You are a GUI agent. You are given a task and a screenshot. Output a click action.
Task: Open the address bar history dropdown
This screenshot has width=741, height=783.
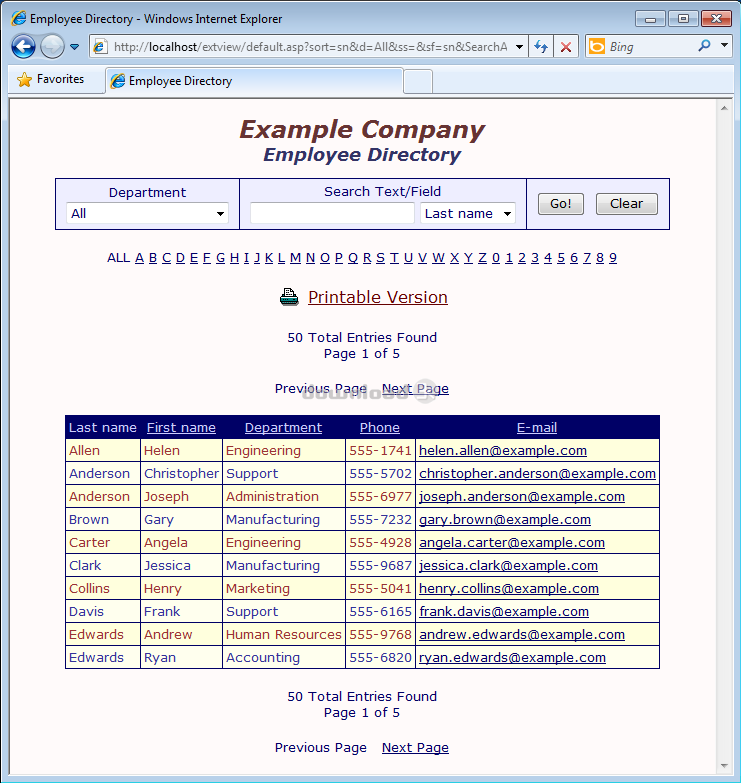pyautogui.click(x=519, y=47)
